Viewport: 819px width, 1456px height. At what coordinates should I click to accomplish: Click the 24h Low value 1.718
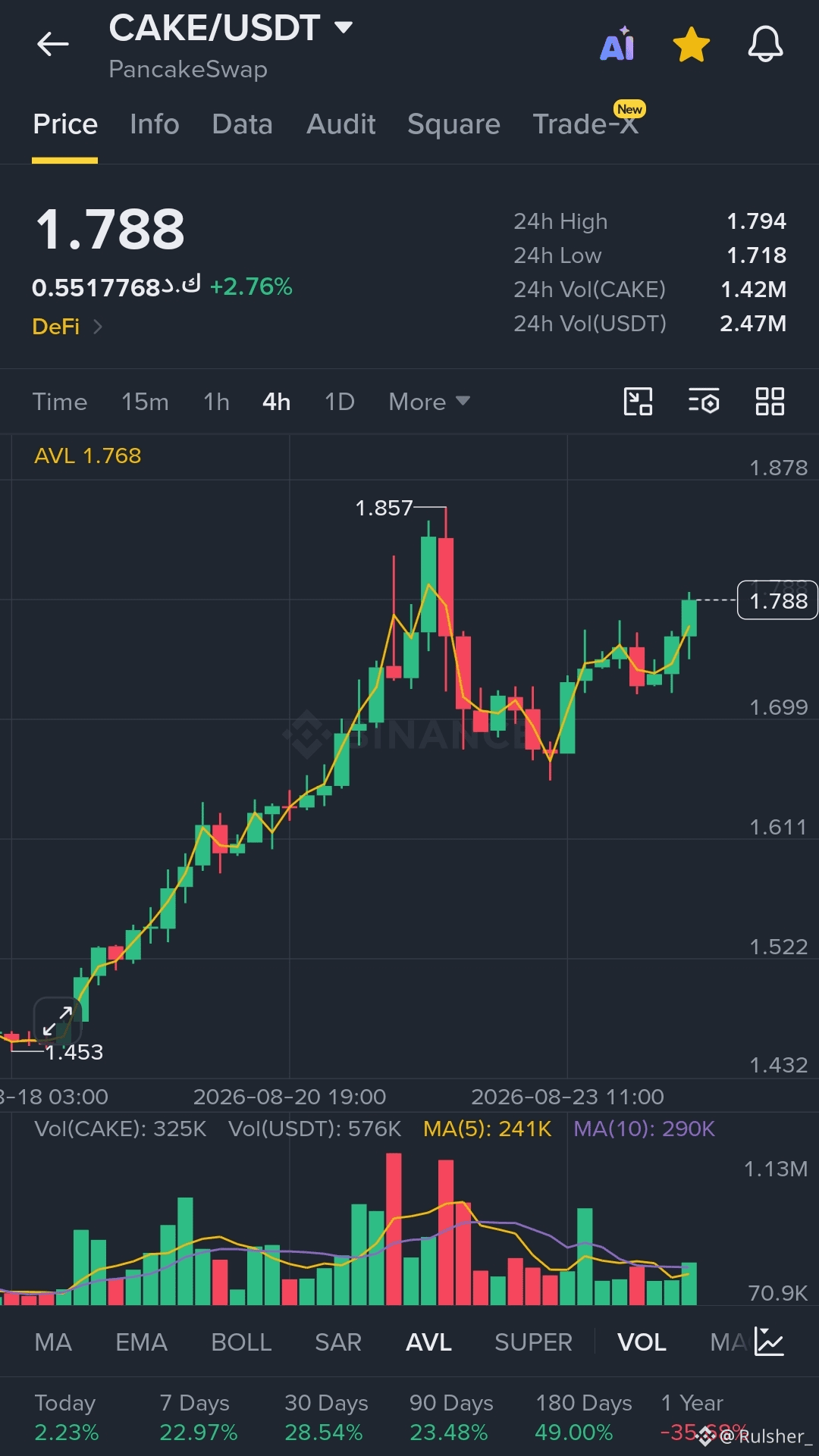pos(756,255)
